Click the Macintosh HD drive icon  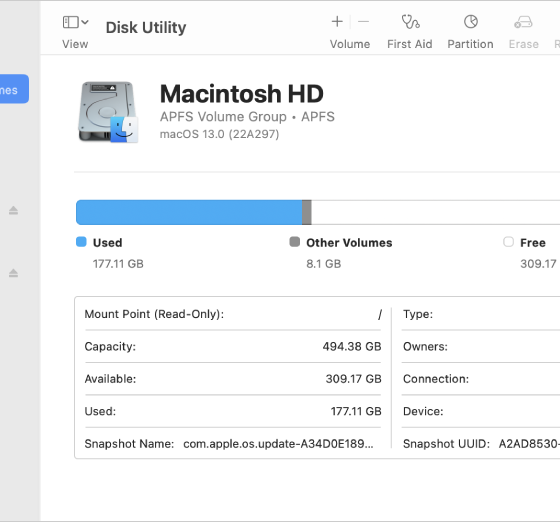pyautogui.click(x=108, y=112)
